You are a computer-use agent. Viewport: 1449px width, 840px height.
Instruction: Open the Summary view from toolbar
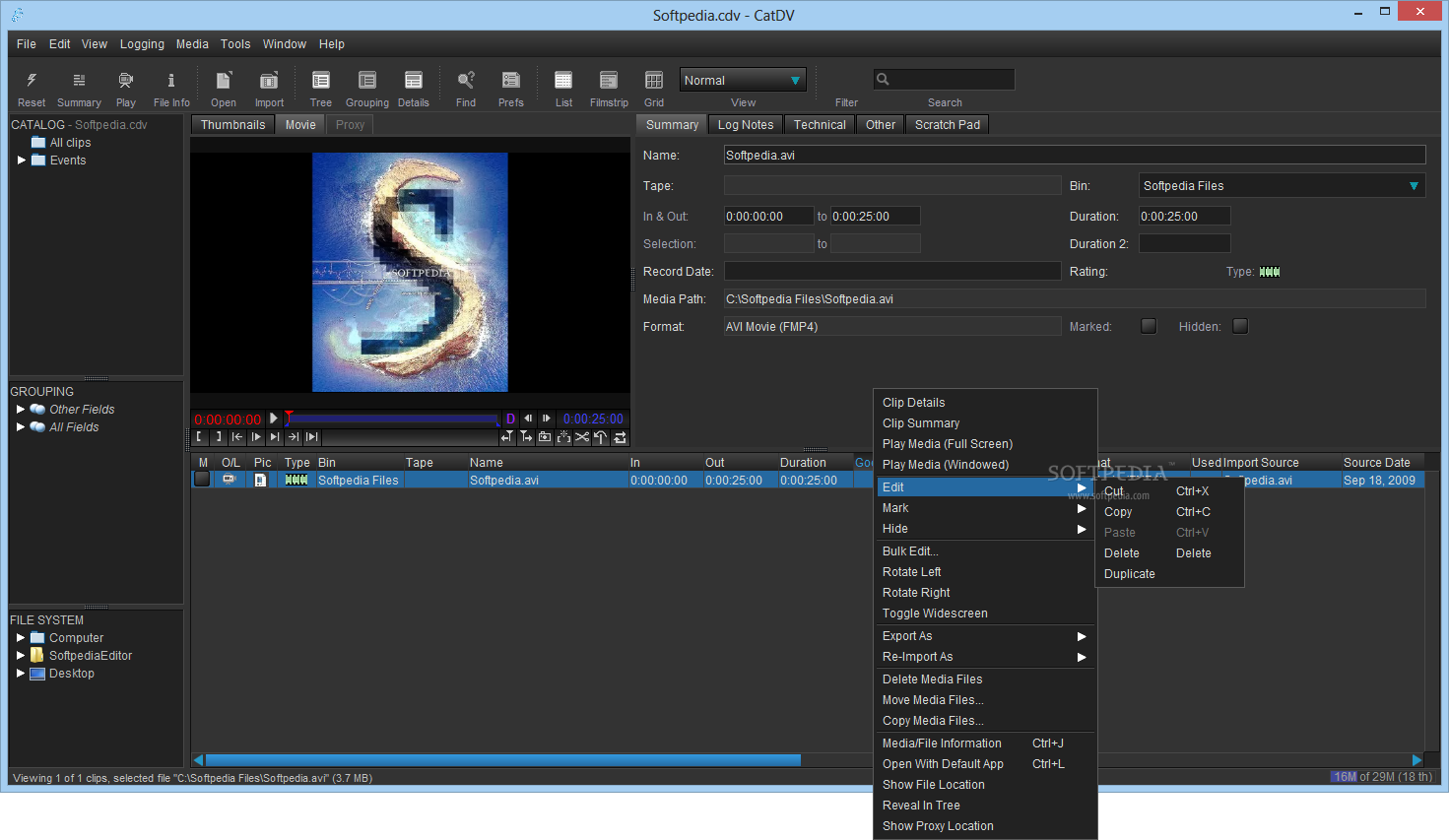point(79,80)
